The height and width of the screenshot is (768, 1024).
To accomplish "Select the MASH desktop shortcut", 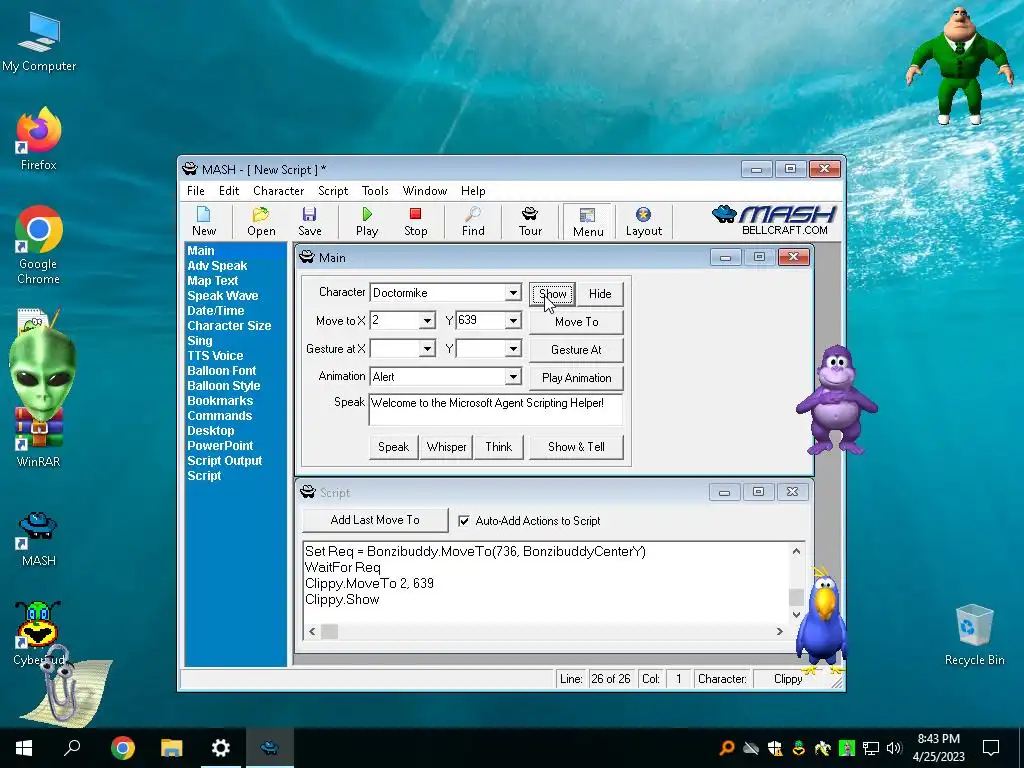I will pyautogui.click(x=39, y=539).
